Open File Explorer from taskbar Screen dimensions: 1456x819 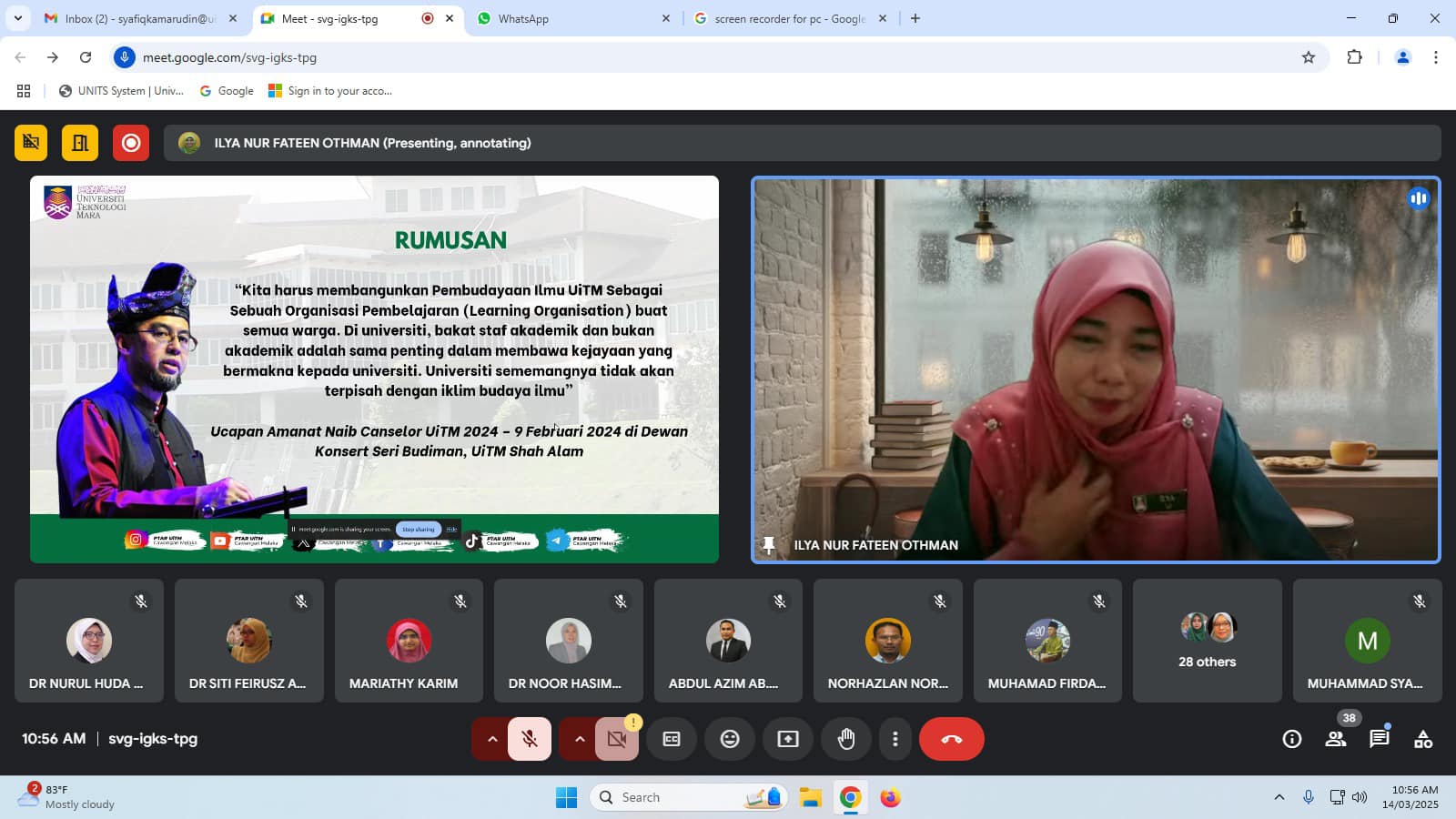810,798
